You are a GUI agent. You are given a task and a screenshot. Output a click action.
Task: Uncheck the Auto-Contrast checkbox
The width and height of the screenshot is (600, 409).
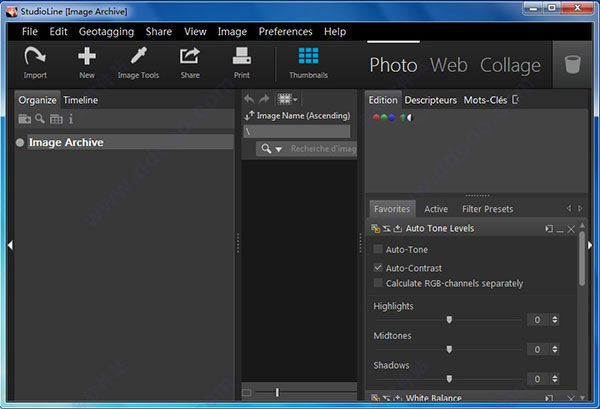pyautogui.click(x=378, y=268)
